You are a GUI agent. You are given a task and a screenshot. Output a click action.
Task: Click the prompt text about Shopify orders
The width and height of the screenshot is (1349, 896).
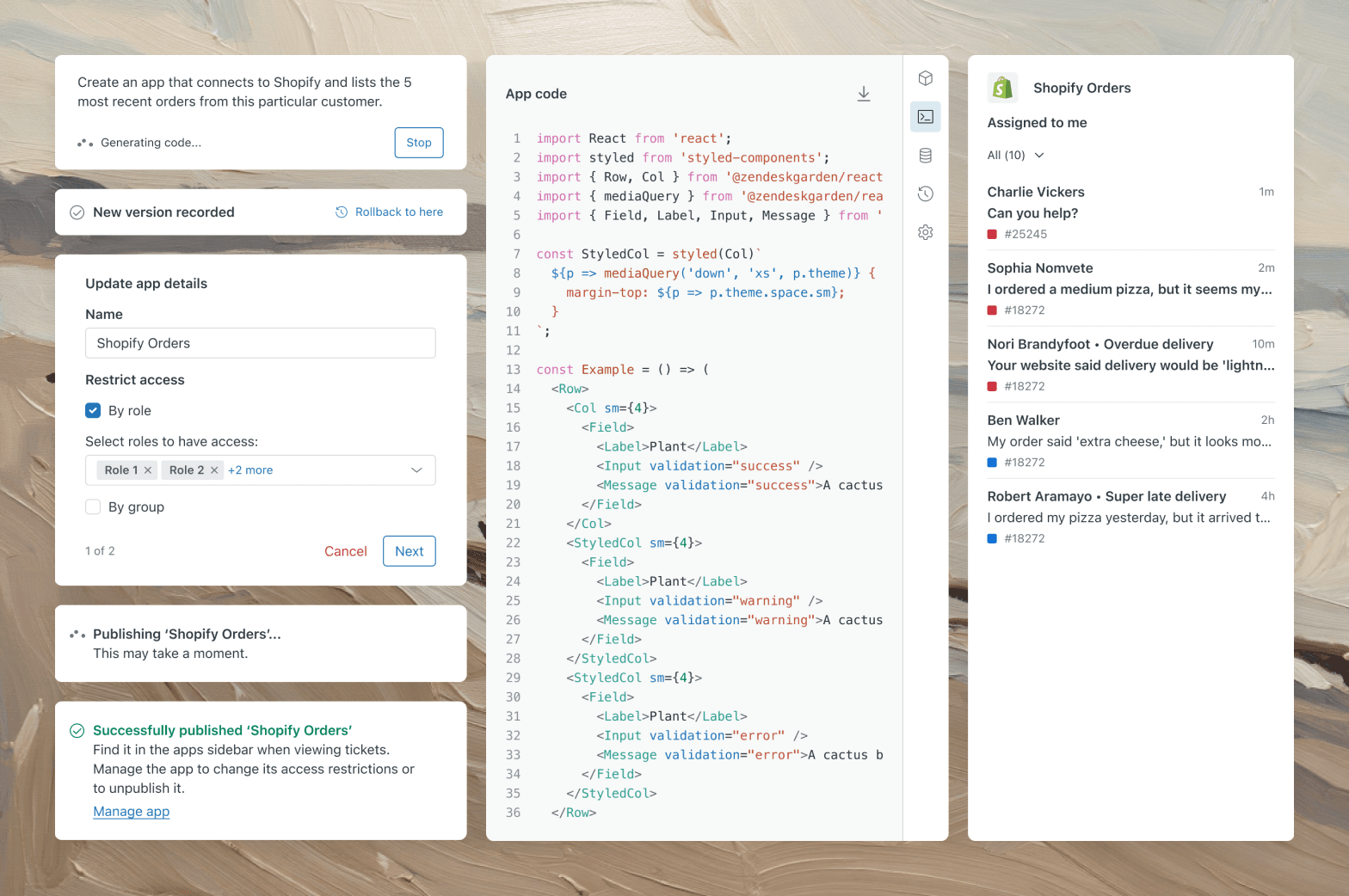[244, 92]
